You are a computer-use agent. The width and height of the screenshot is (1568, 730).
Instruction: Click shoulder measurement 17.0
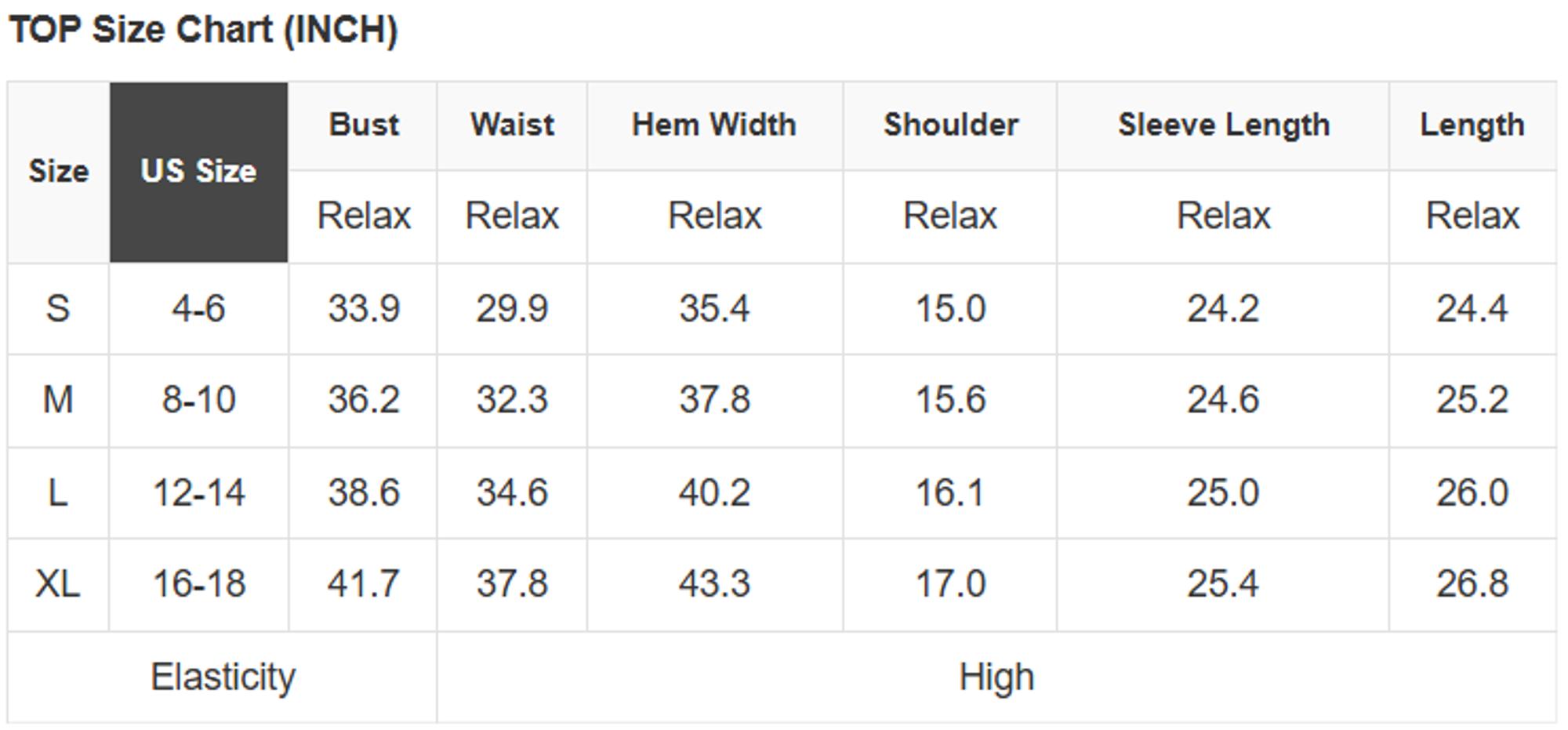(x=951, y=584)
